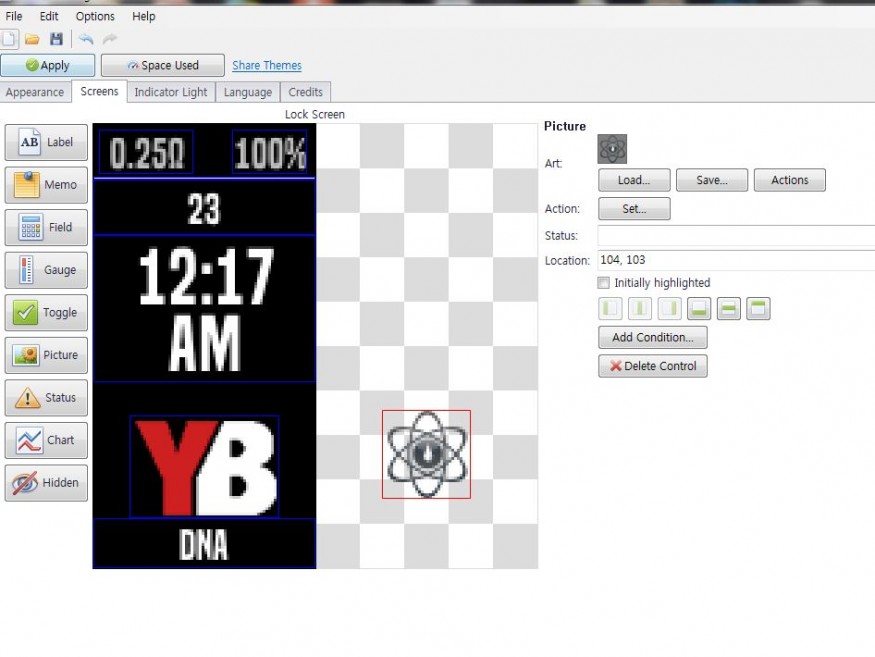Redo the last undone change
The height and width of the screenshot is (657, 875).
tap(110, 39)
